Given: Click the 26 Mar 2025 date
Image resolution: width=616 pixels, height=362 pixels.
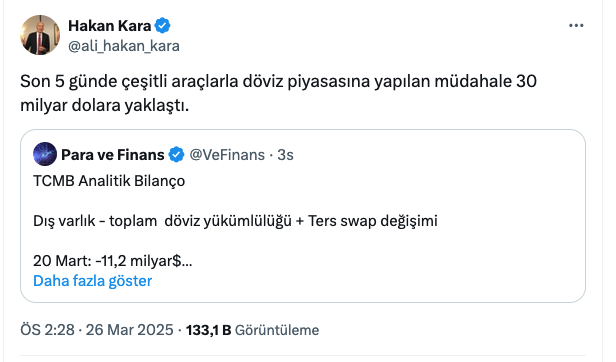Looking at the screenshot, I should (129, 330).
